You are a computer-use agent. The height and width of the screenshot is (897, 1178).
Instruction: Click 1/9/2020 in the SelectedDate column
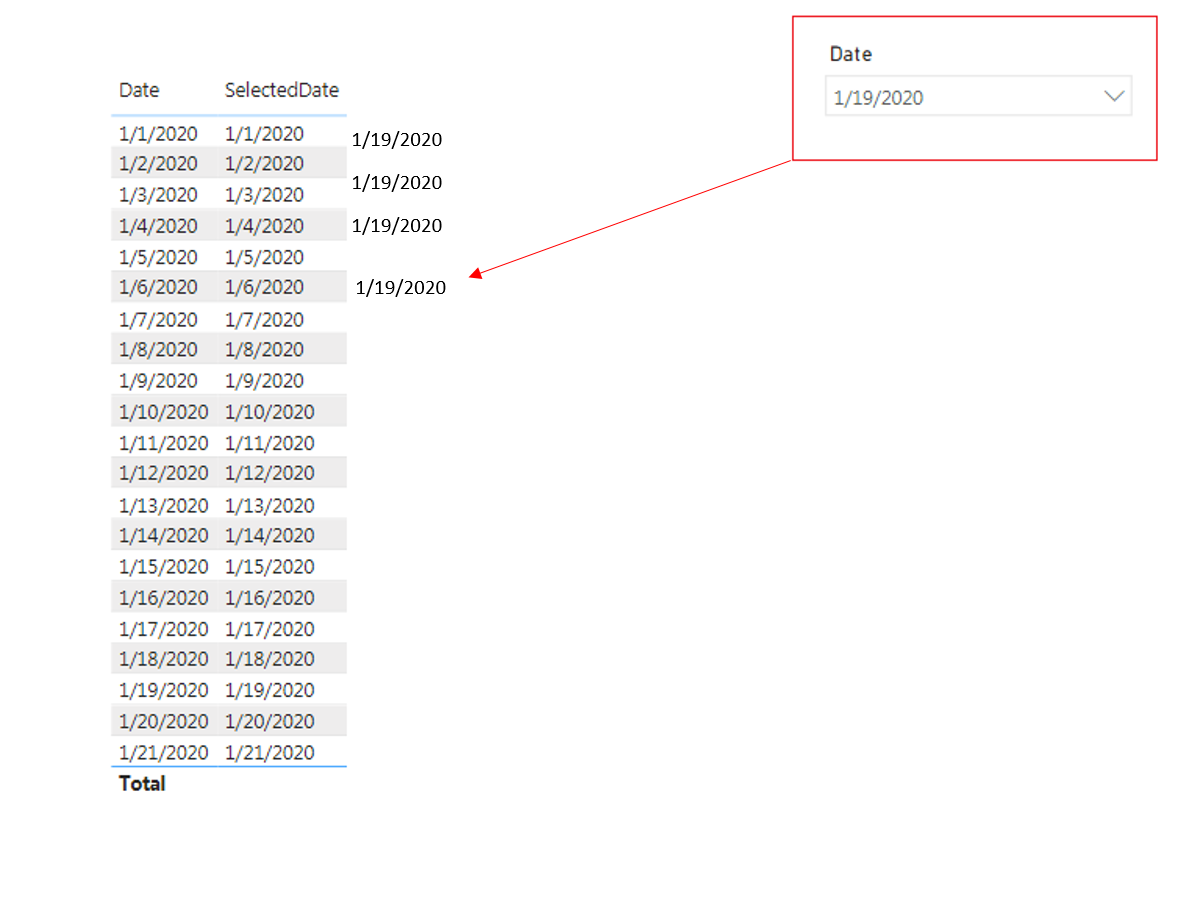(x=264, y=381)
